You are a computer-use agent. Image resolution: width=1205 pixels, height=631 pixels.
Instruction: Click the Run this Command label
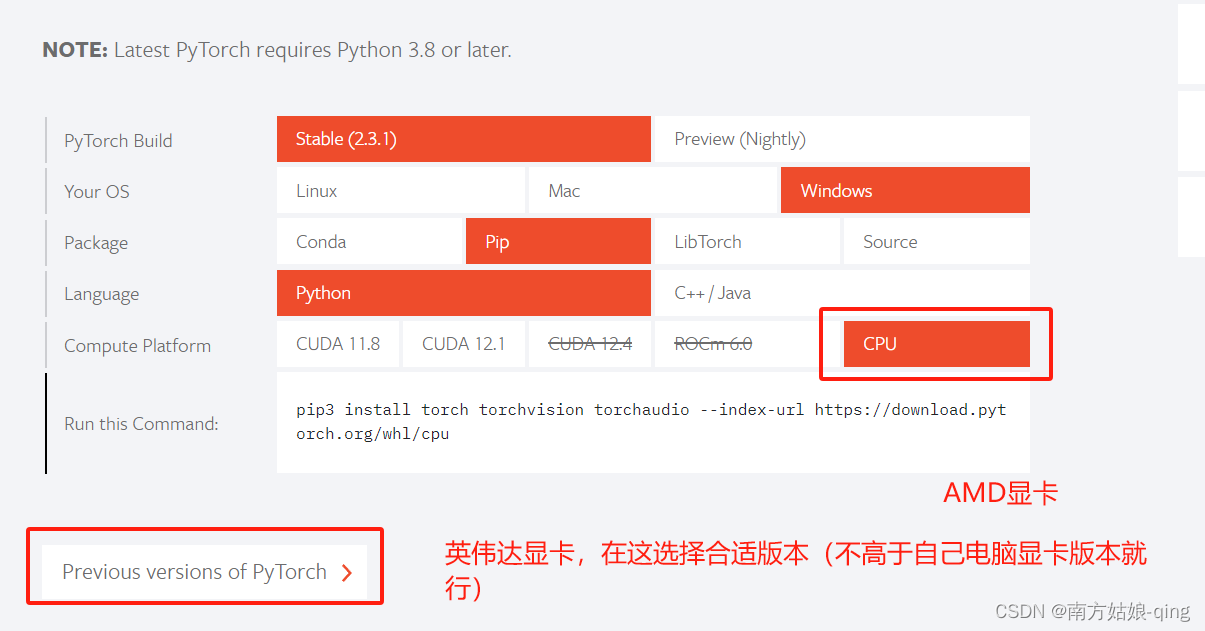141,423
